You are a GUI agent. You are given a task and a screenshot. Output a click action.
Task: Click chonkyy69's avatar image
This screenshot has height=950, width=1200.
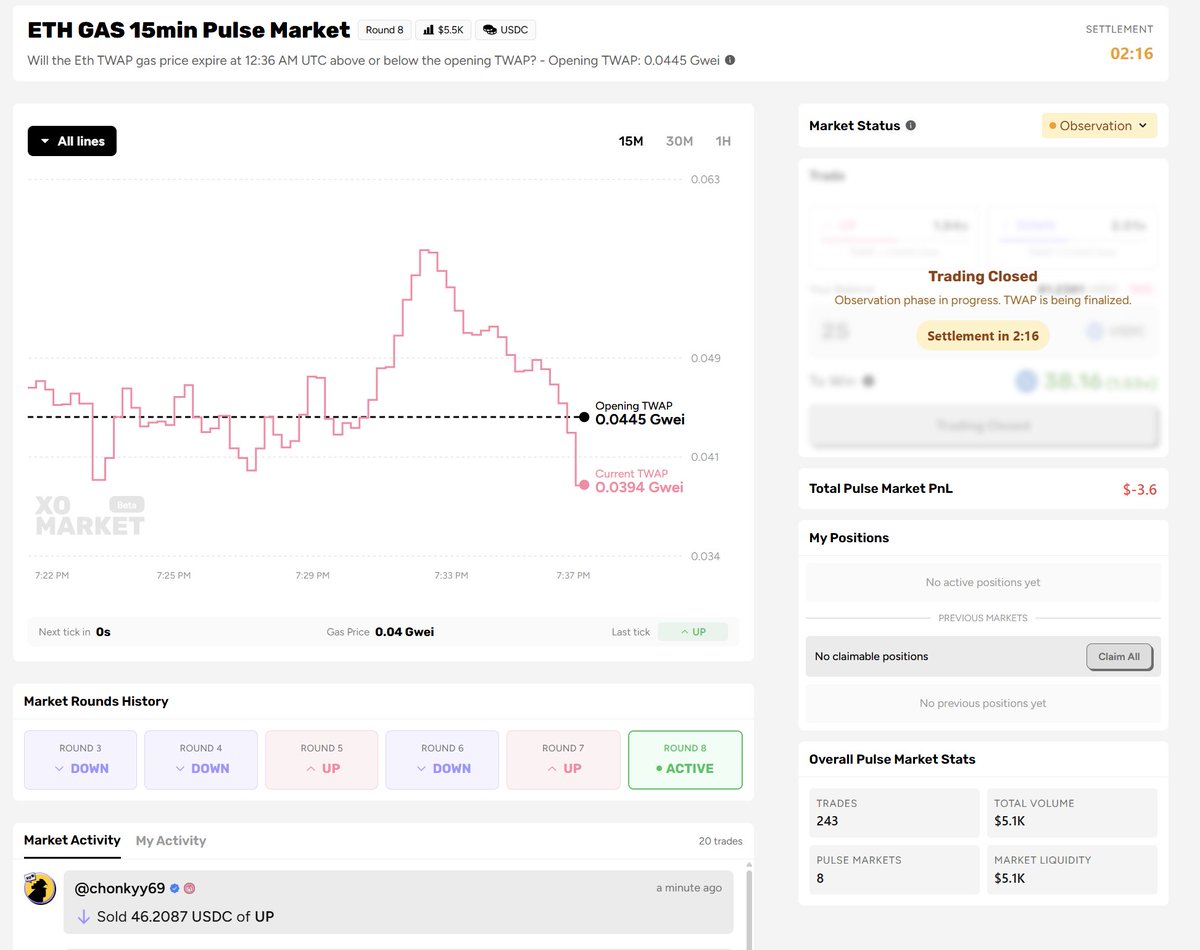click(x=40, y=888)
